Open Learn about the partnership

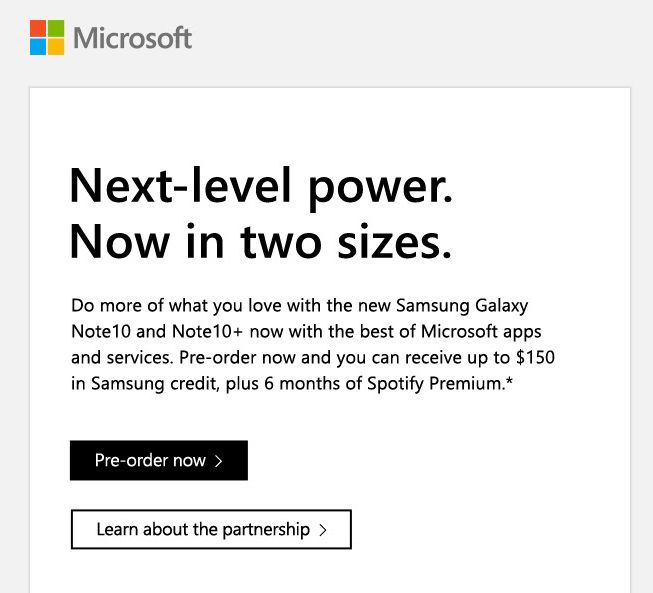point(211,529)
